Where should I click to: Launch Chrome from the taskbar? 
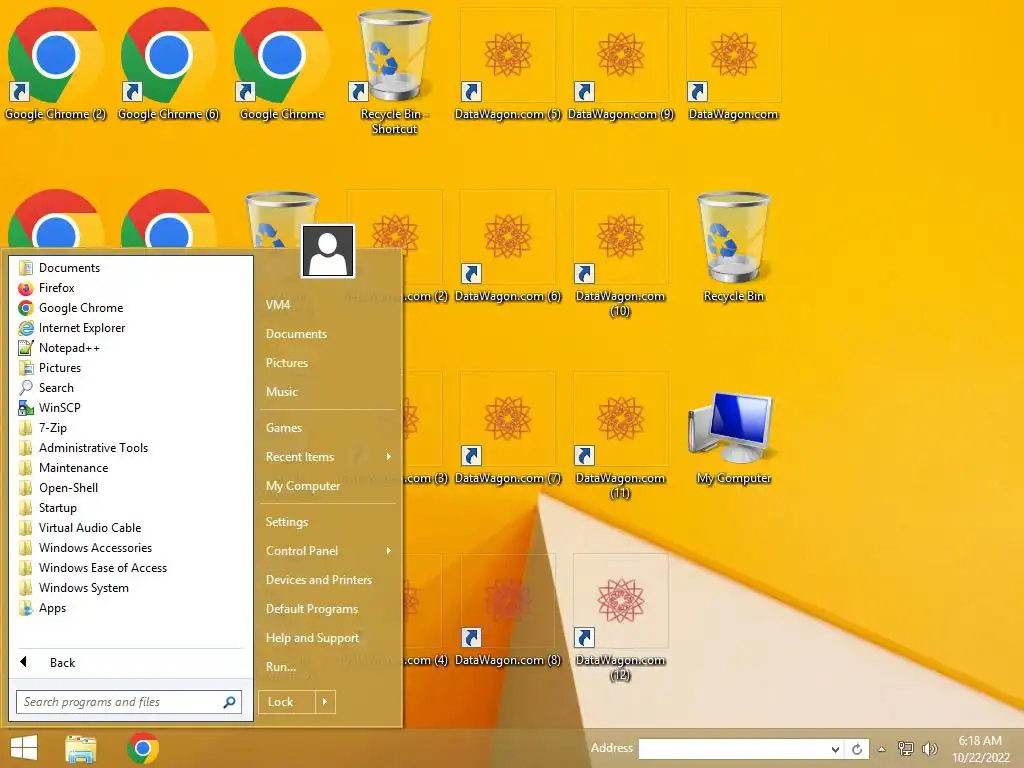click(x=143, y=748)
